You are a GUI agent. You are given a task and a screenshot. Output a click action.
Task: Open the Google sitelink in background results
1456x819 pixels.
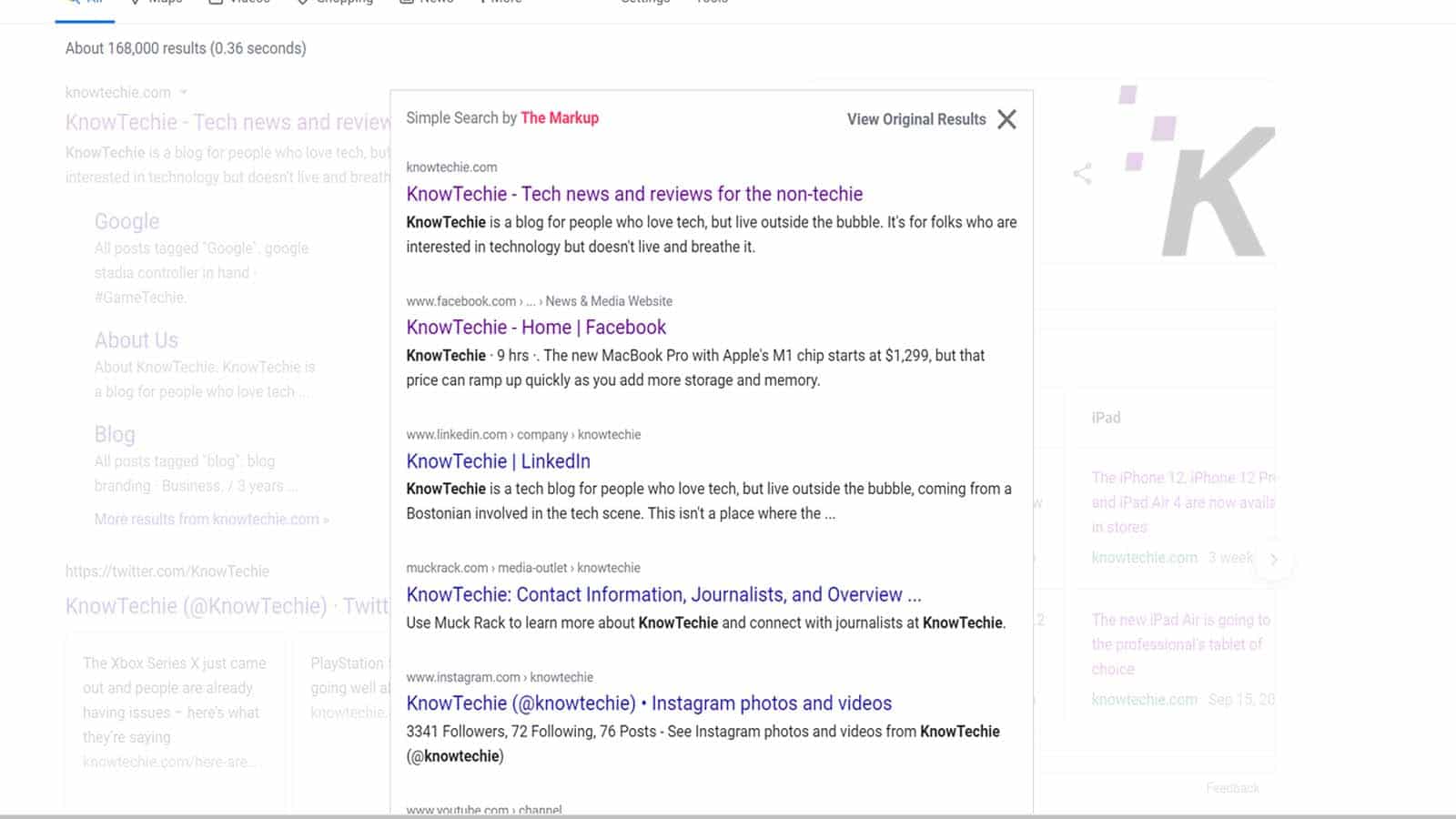126,221
